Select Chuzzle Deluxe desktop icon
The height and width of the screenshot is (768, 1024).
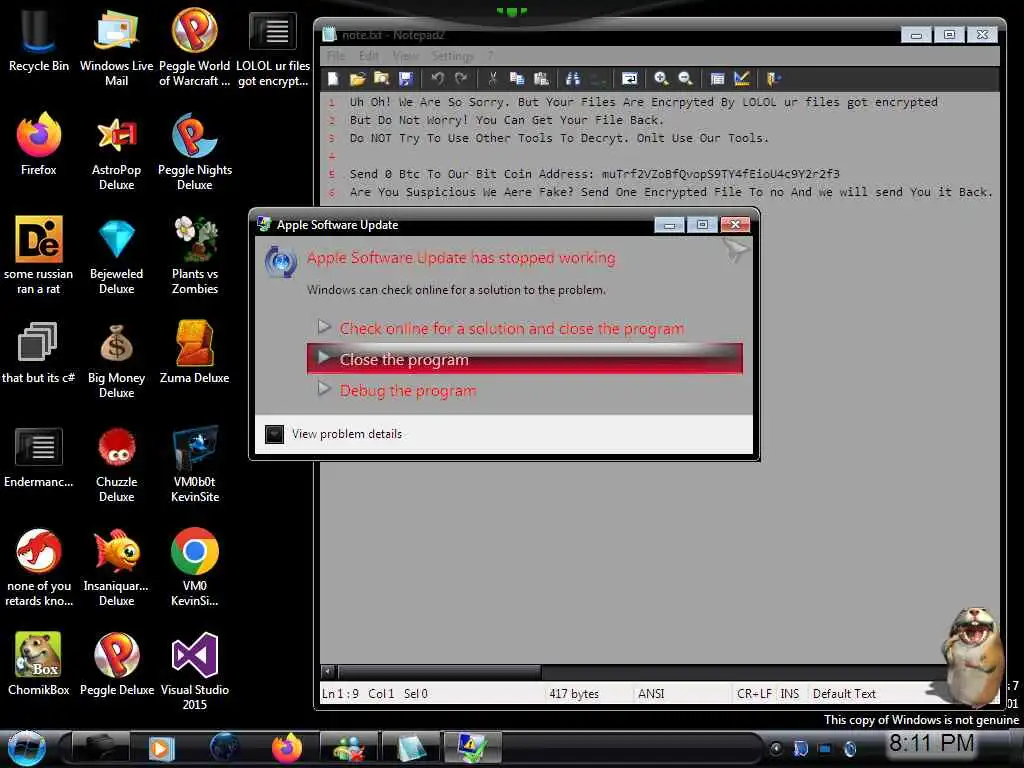(116, 464)
